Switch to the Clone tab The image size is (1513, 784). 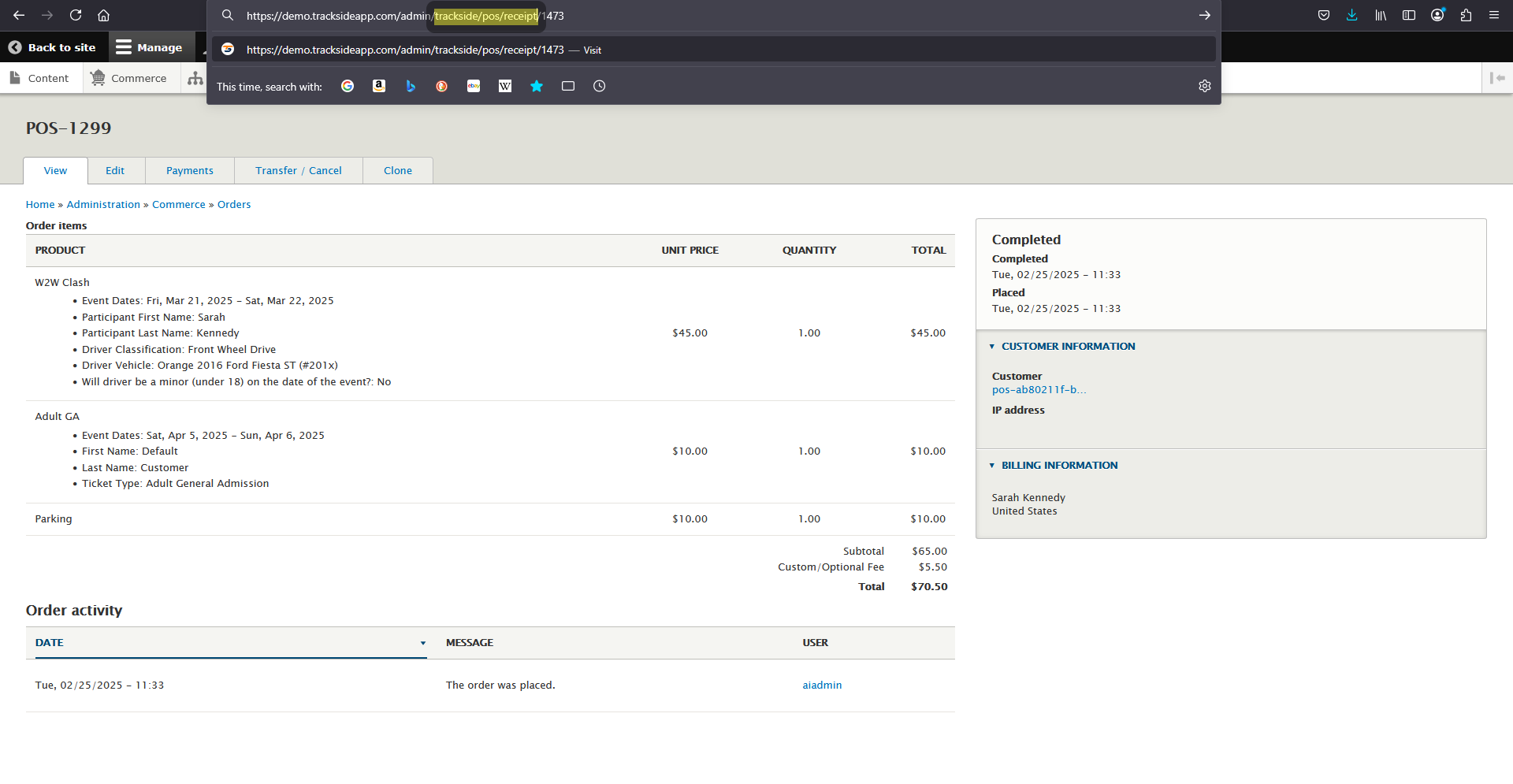coord(398,170)
